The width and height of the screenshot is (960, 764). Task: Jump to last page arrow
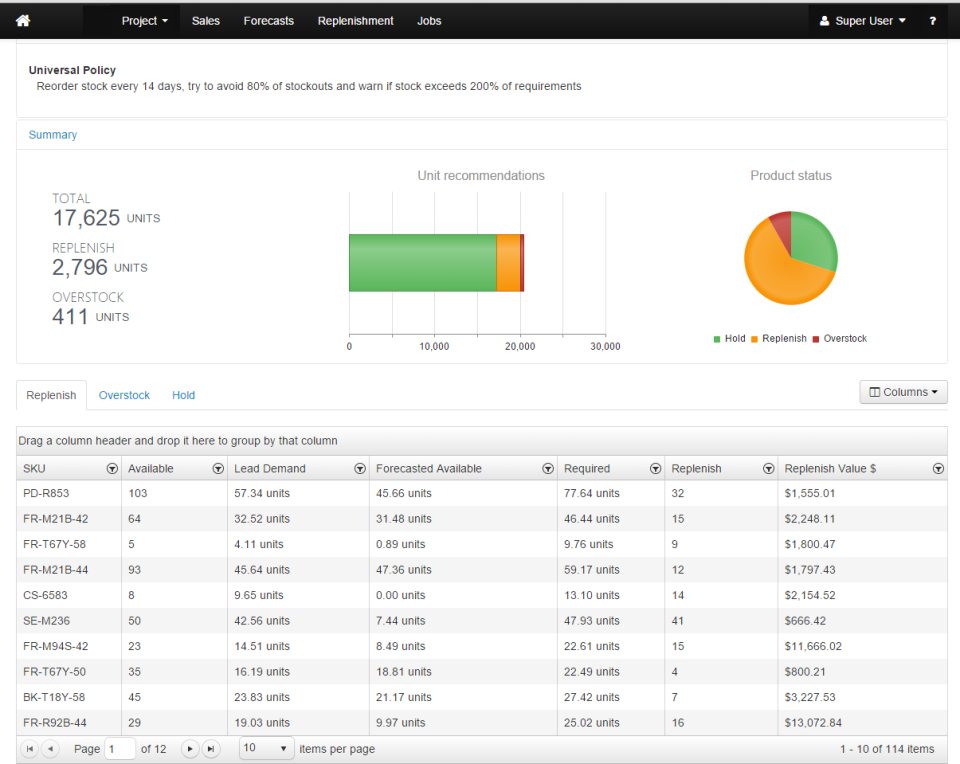(211, 749)
